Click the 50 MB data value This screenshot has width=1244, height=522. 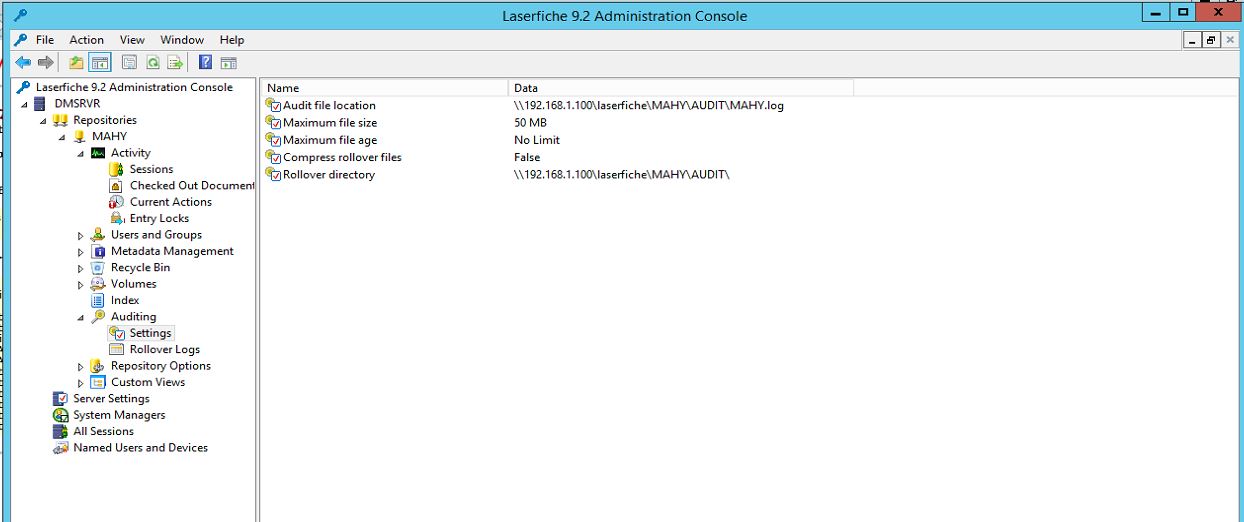(x=530, y=123)
